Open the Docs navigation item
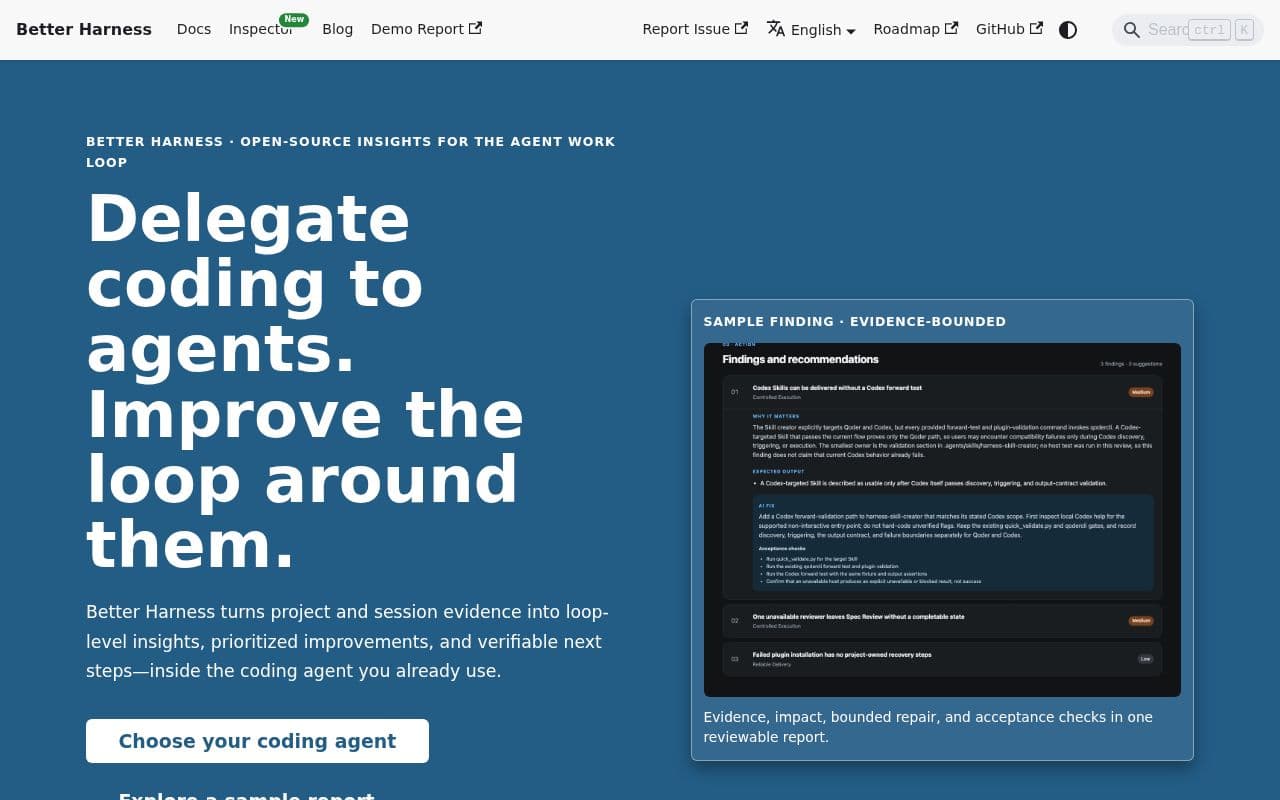 point(194,29)
